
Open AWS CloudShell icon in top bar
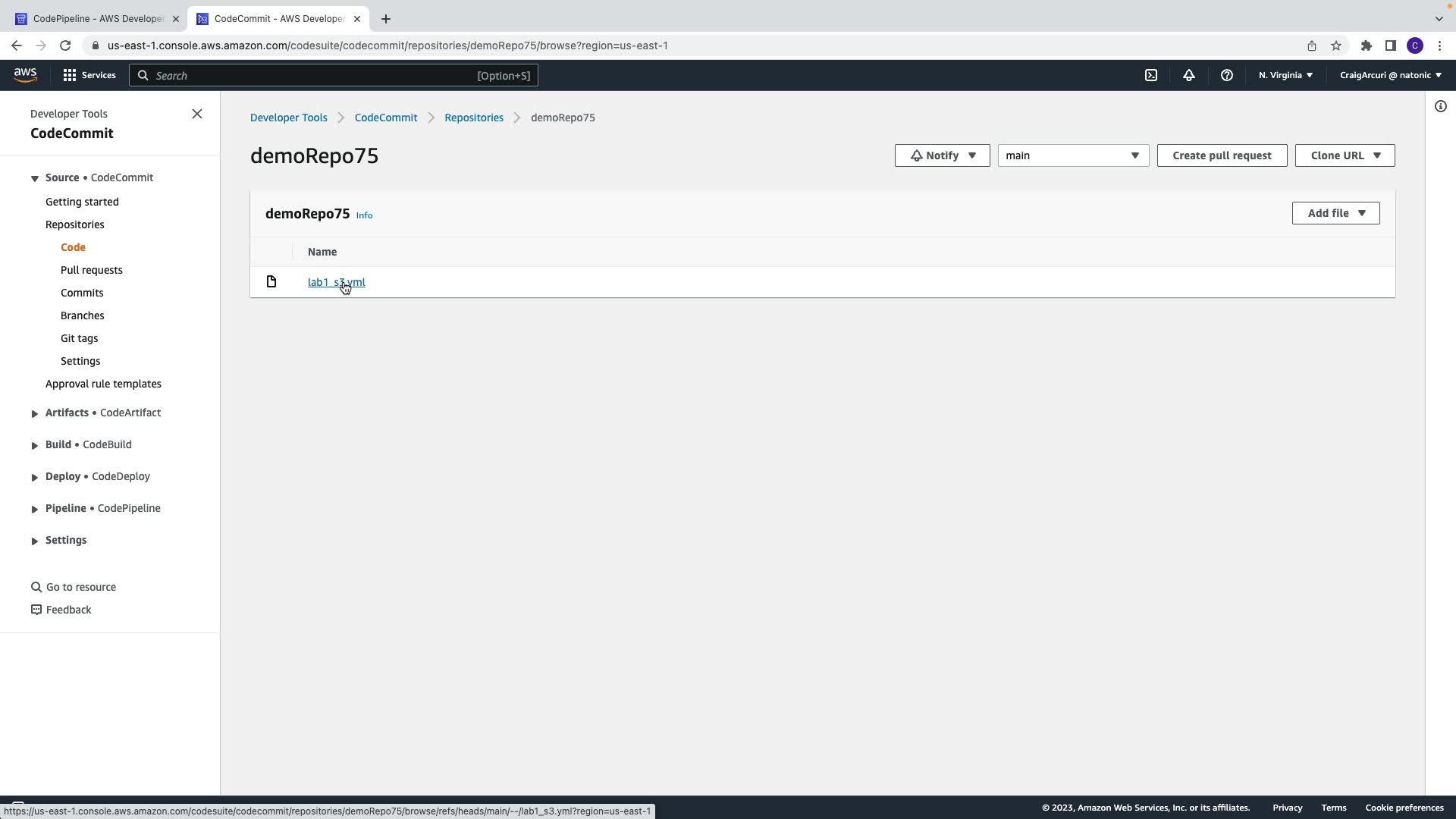coord(1151,75)
